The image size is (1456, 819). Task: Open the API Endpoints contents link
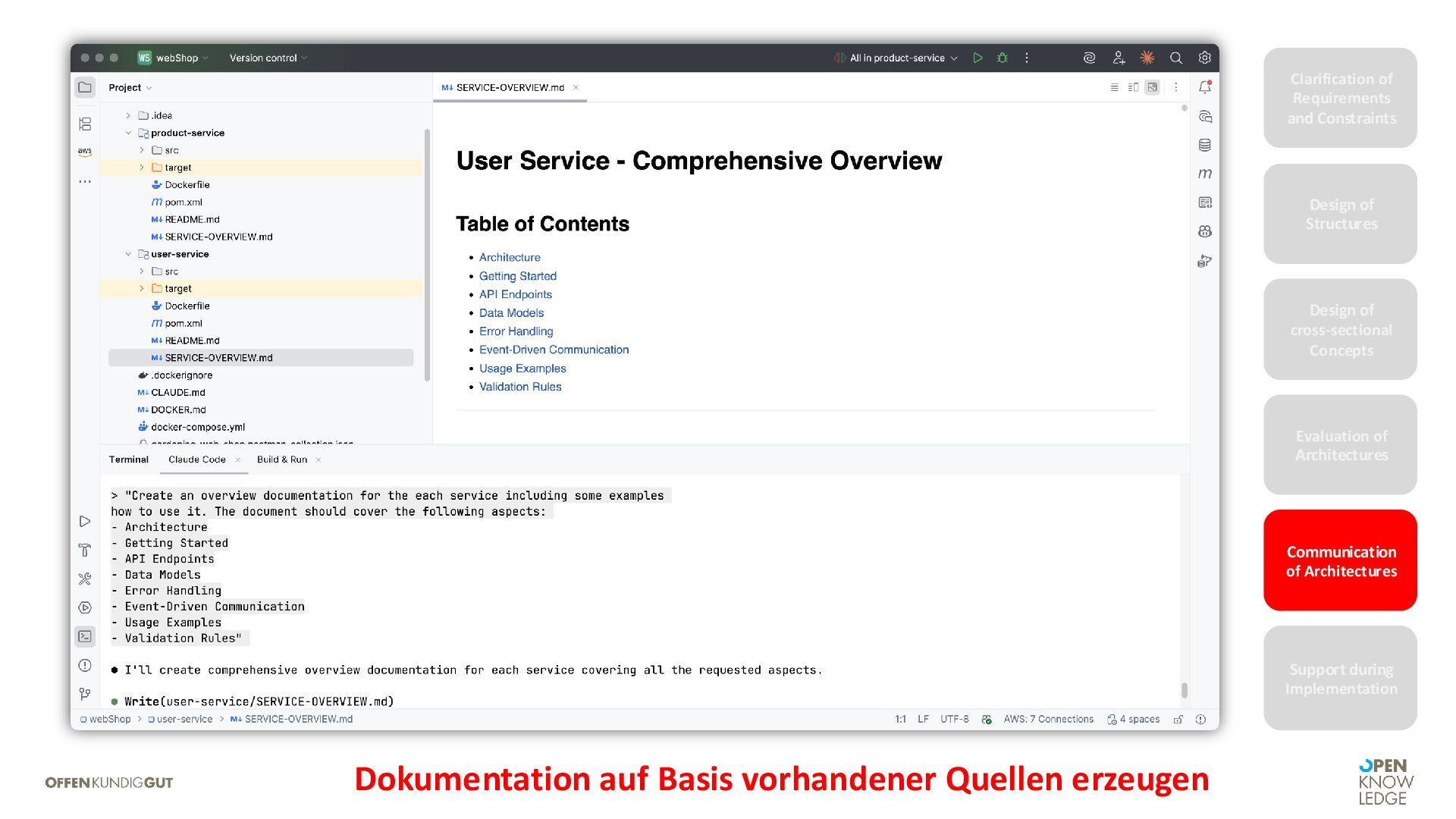point(515,294)
